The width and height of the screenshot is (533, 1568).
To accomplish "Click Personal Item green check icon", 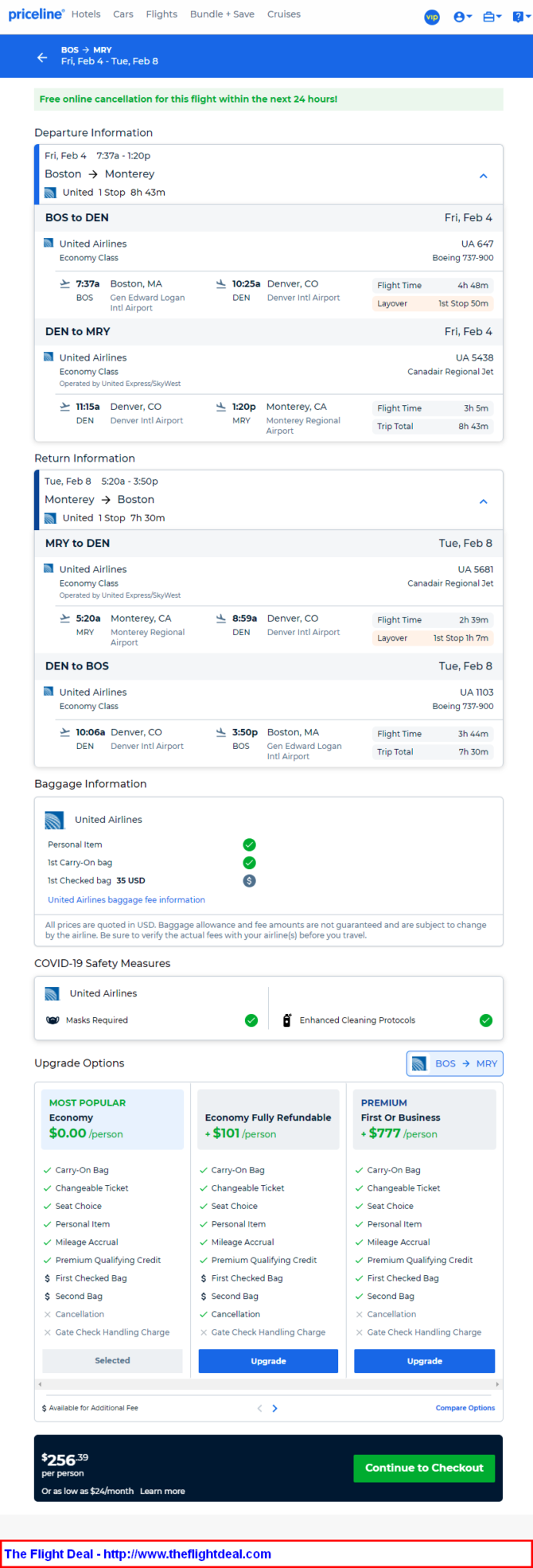I will point(249,844).
